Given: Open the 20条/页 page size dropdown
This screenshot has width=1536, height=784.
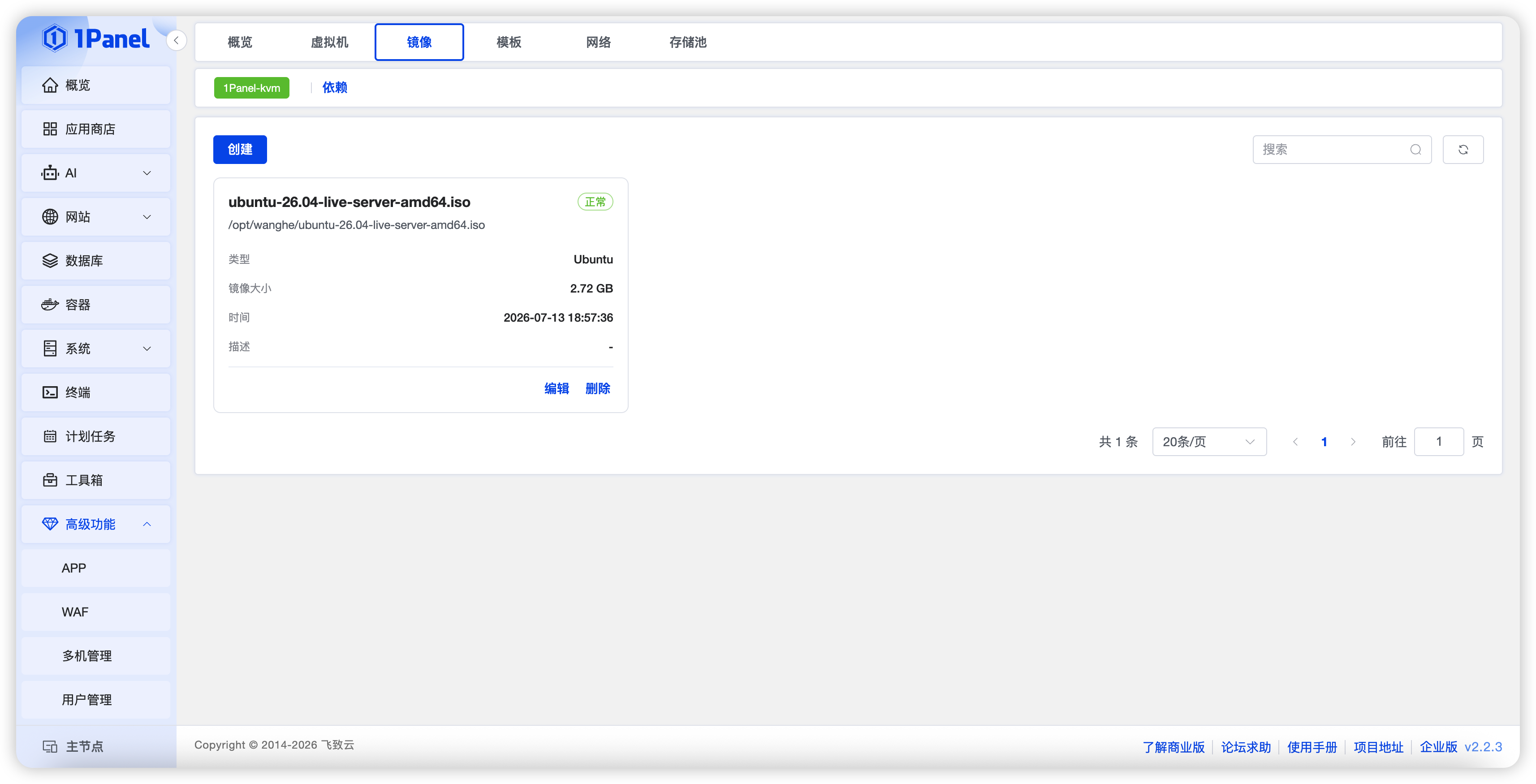Looking at the screenshot, I should (1209, 442).
